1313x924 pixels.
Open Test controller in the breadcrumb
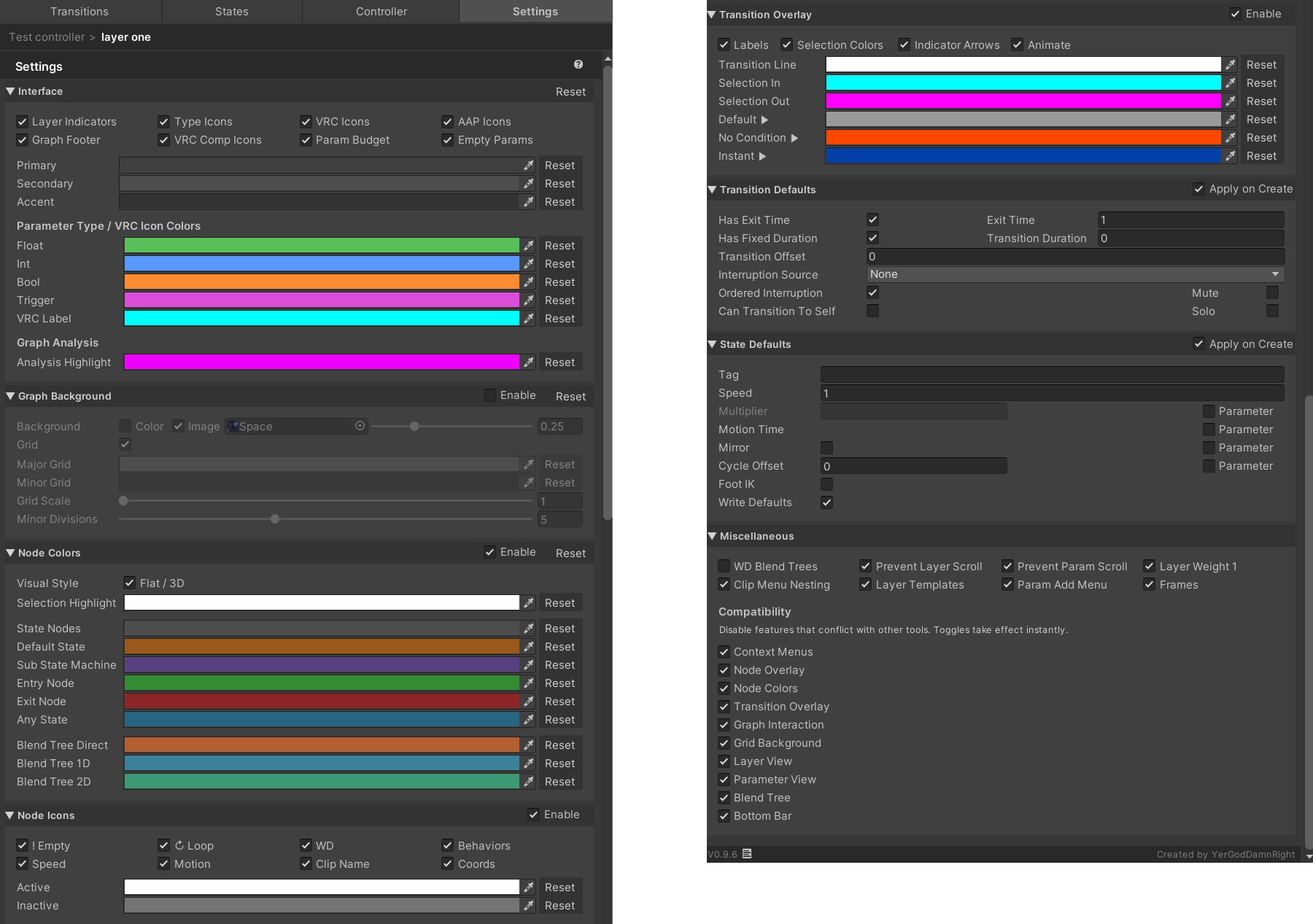(x=47, y=37)
